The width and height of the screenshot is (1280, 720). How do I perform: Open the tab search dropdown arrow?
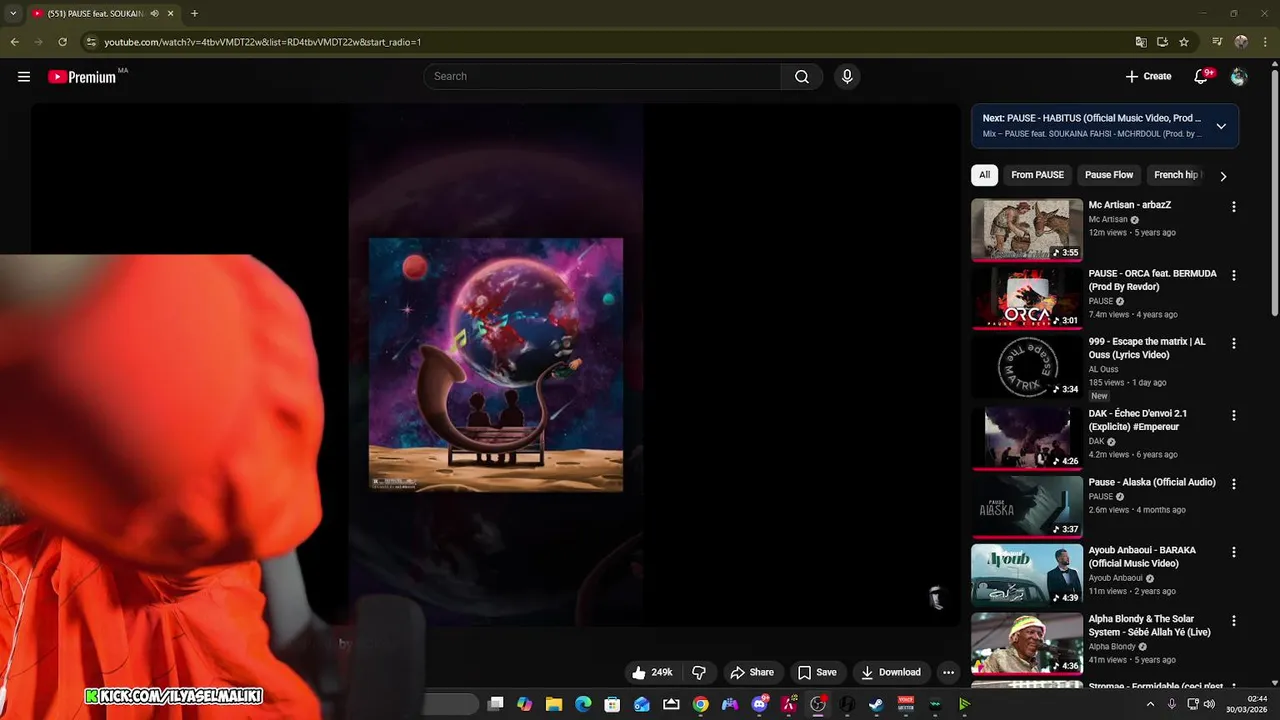(13, 14)
